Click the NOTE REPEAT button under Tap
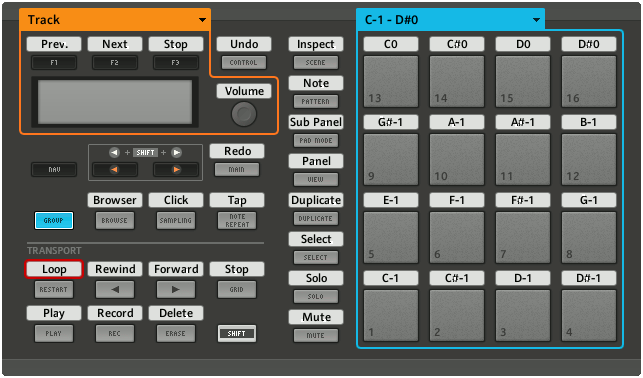This screenshot has height=378, width=643. tap(237, 221)
